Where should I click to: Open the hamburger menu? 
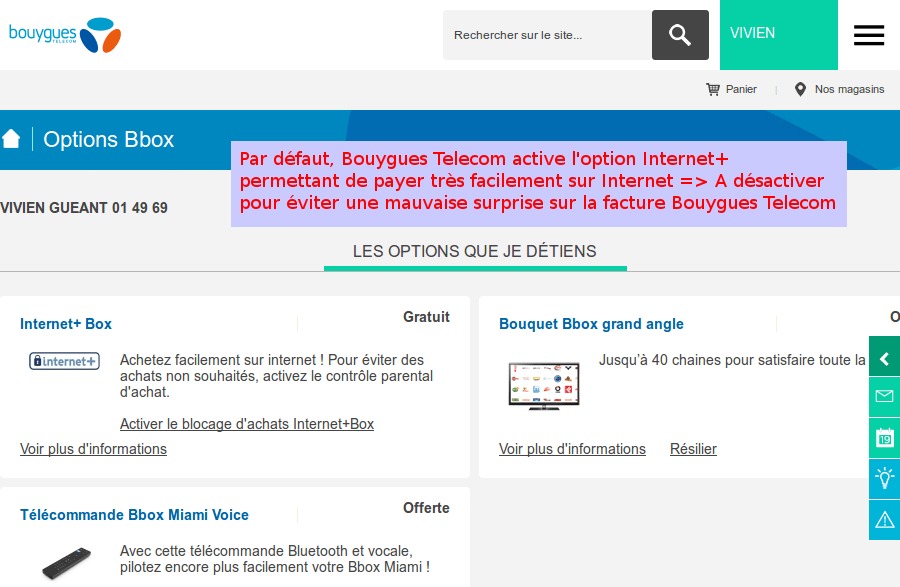pos(868,34)
